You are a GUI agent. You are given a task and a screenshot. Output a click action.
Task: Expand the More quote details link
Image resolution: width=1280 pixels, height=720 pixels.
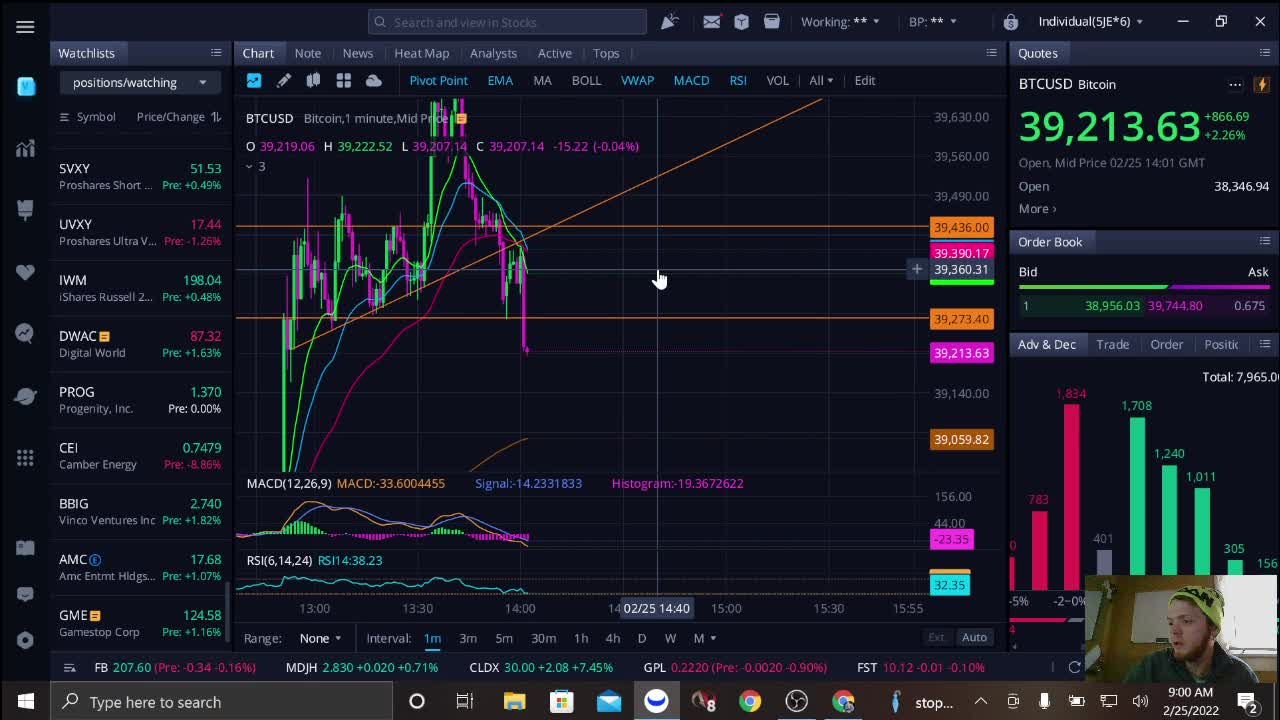(x=1037, y=208)
